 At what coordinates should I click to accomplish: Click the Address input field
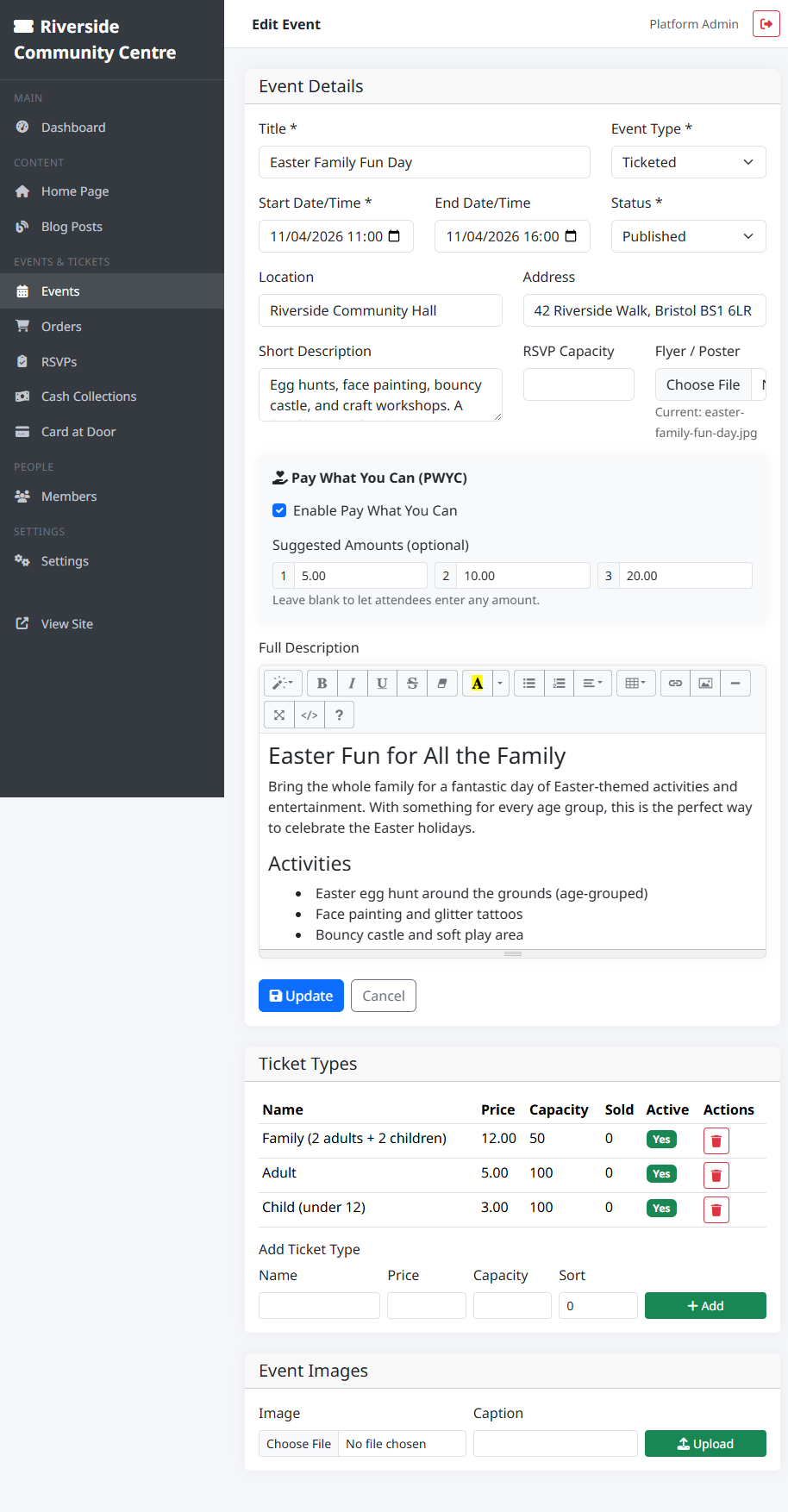click(645, 310)
